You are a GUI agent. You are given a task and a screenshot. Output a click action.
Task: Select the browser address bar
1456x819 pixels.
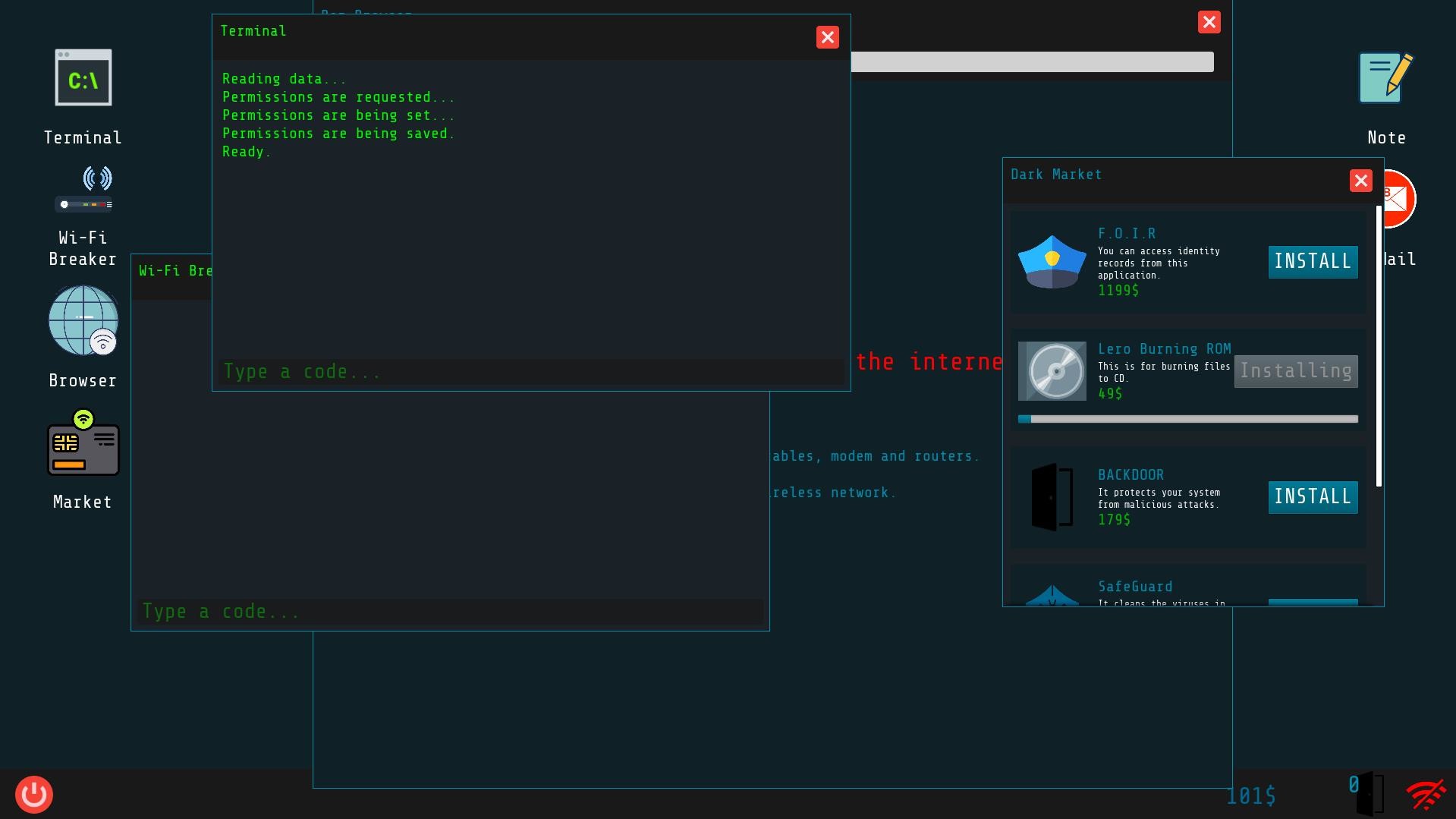click(x=1032, y=61)
